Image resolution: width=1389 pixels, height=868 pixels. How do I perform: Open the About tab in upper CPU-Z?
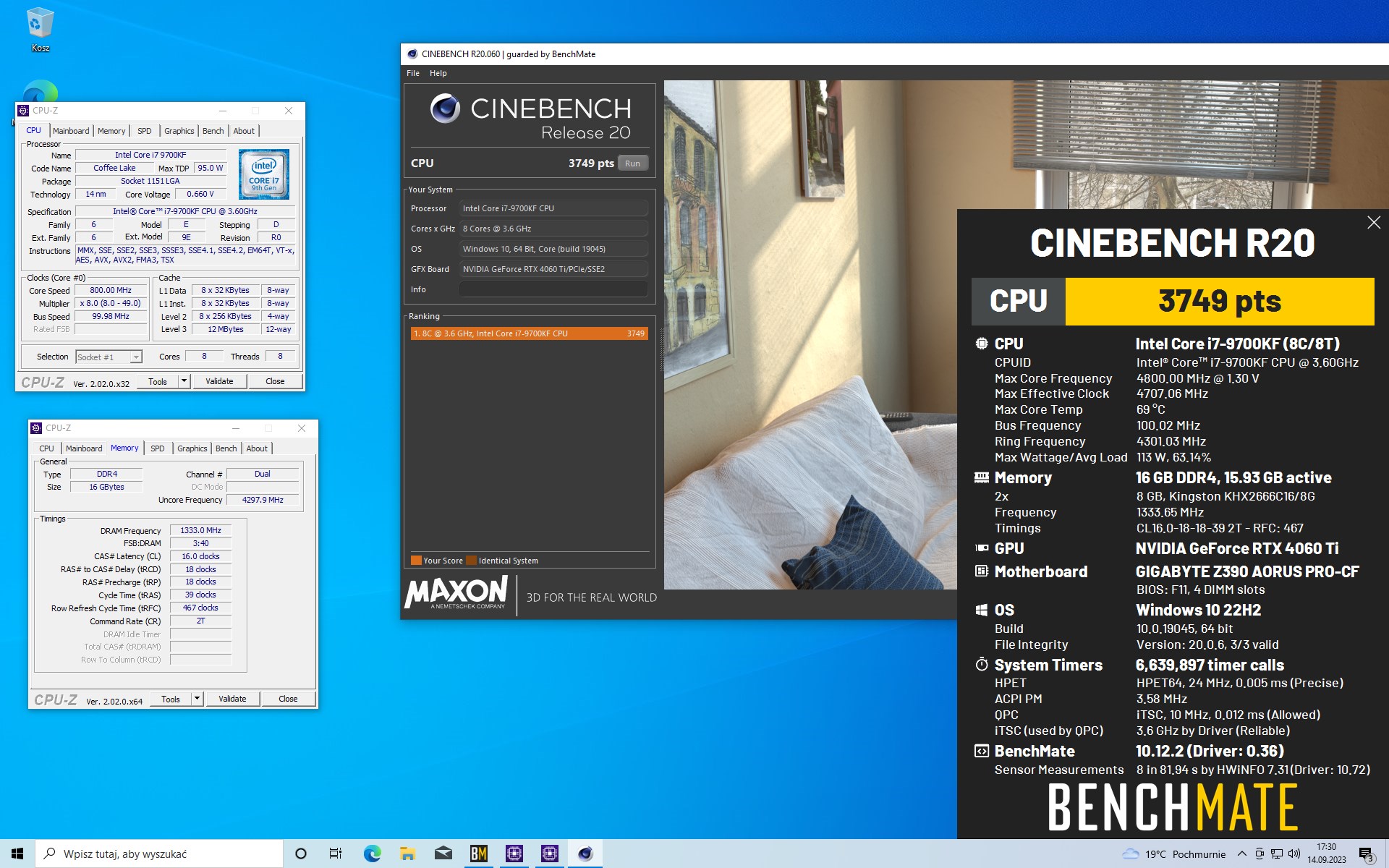coord(244,131)
